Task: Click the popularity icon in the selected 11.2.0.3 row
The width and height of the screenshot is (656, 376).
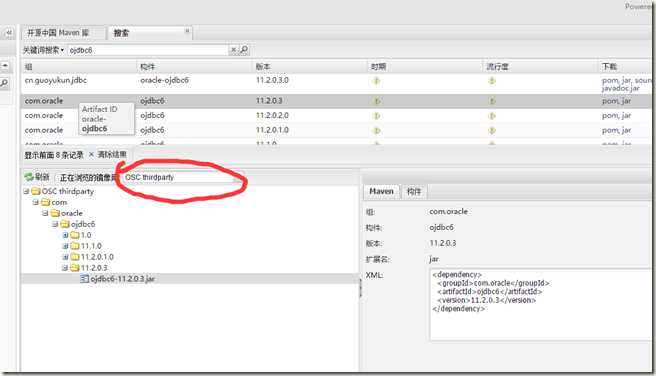Action: [492, 101]
